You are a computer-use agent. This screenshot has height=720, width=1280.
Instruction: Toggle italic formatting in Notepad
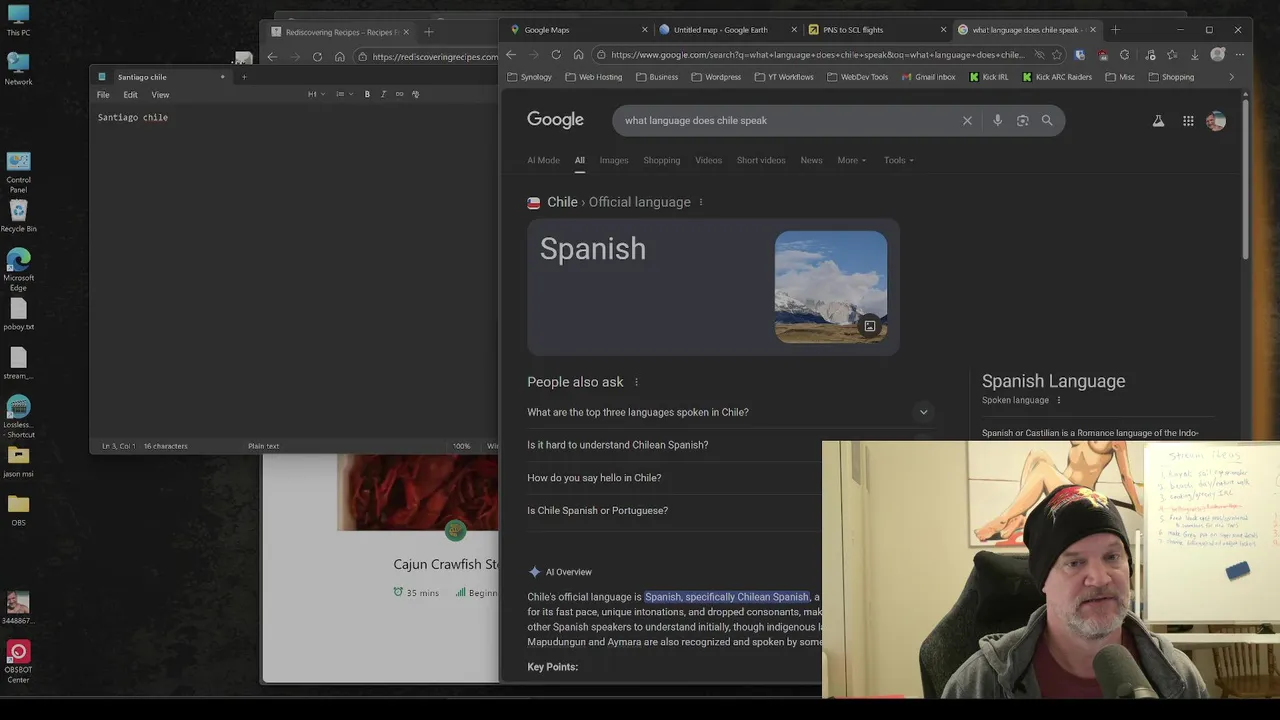[383, 94]
